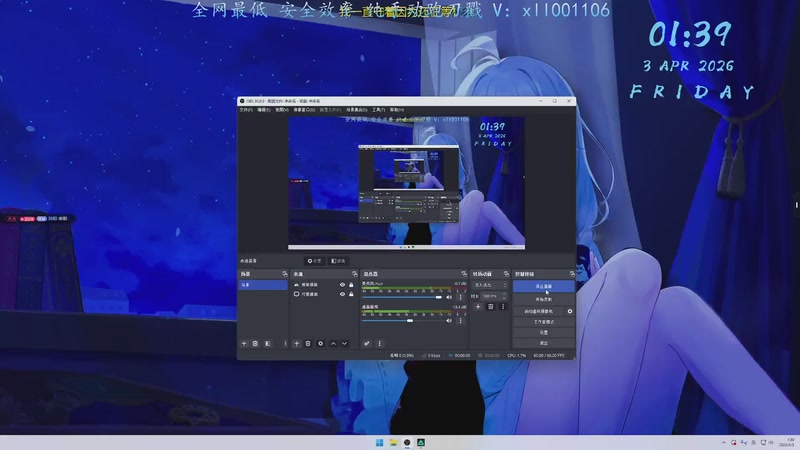Select the scene entry in Scenes list
This screenshot has height=450, width=800.
[263, 285]
